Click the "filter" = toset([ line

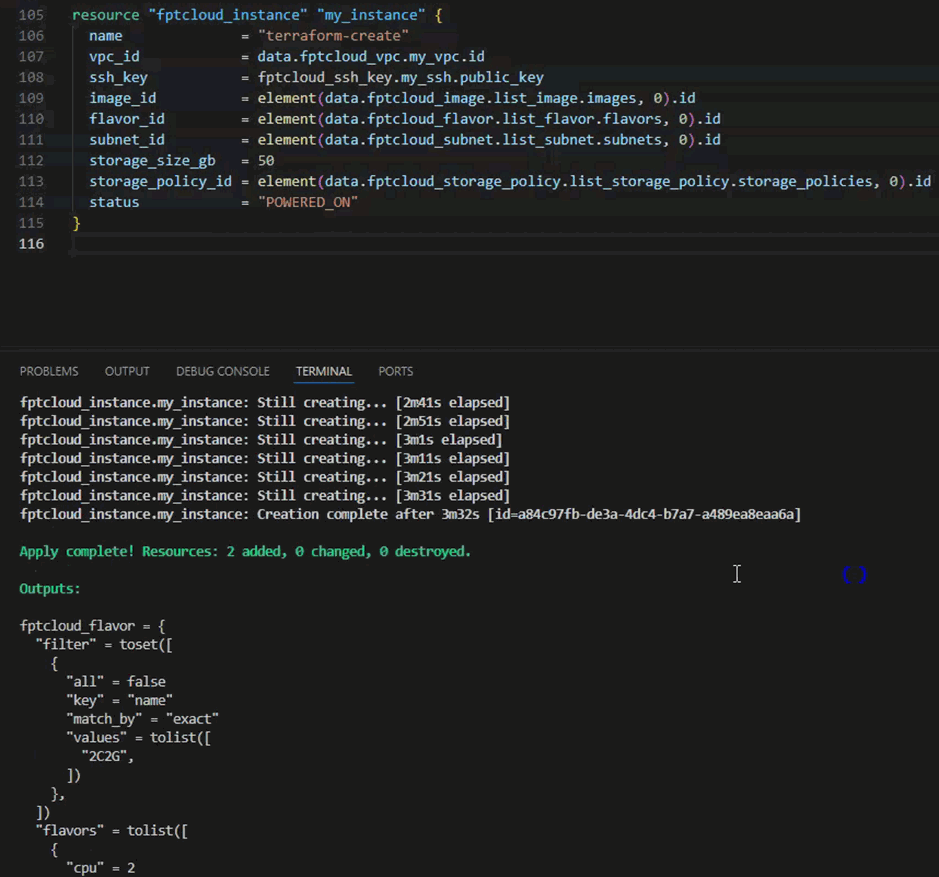point(104,645)
